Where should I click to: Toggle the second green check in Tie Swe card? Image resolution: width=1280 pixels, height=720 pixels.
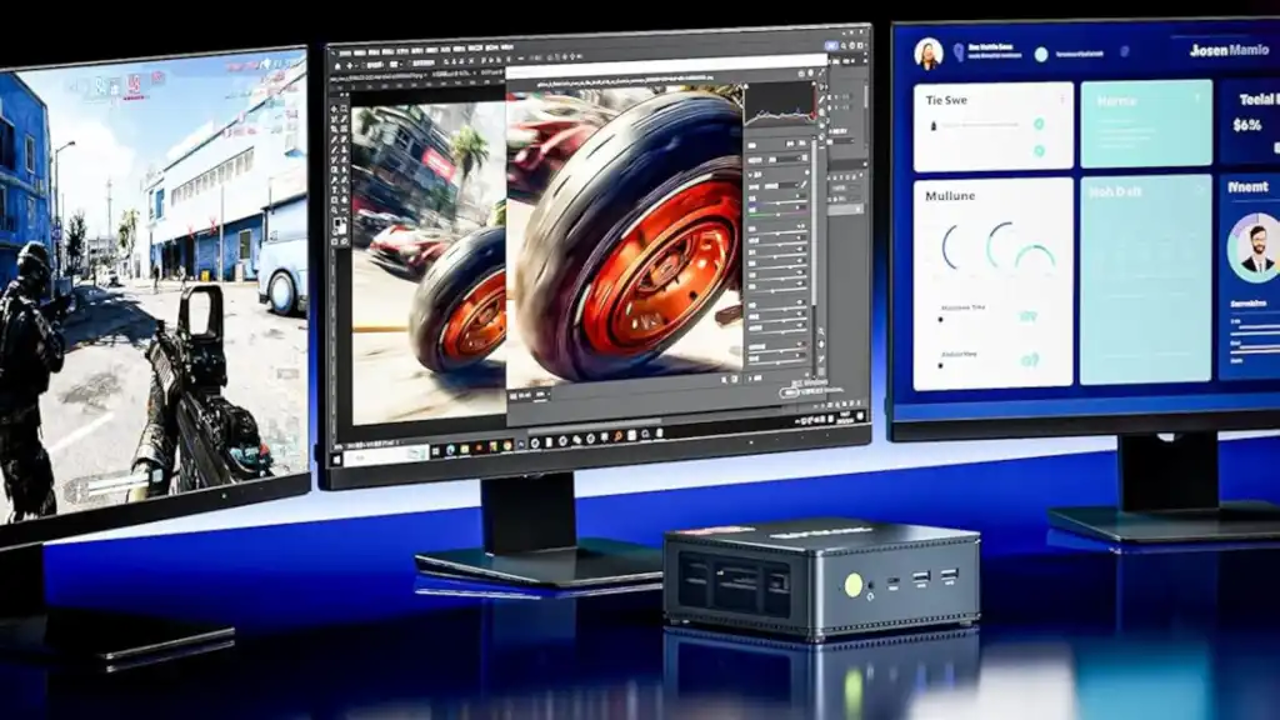tap(1039, 151)
